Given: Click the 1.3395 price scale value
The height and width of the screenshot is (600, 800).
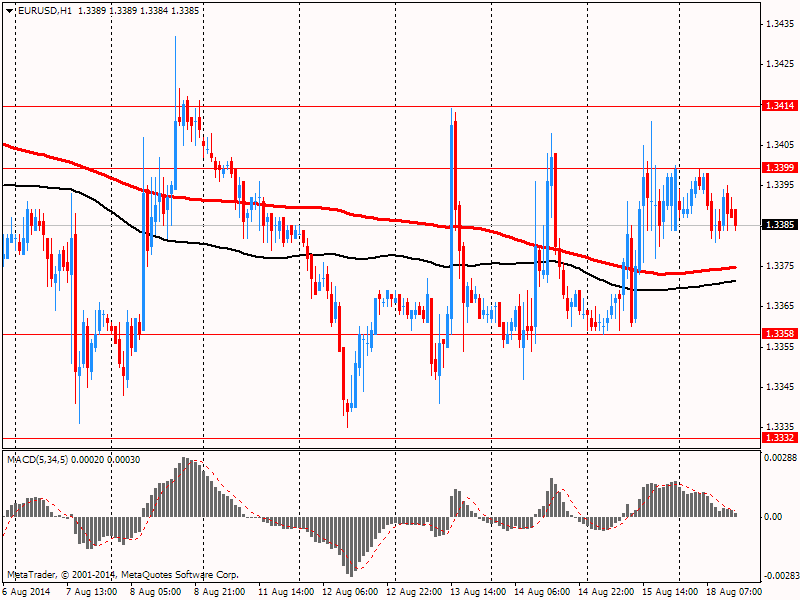Looking at the screenshot, I should 780,184.
